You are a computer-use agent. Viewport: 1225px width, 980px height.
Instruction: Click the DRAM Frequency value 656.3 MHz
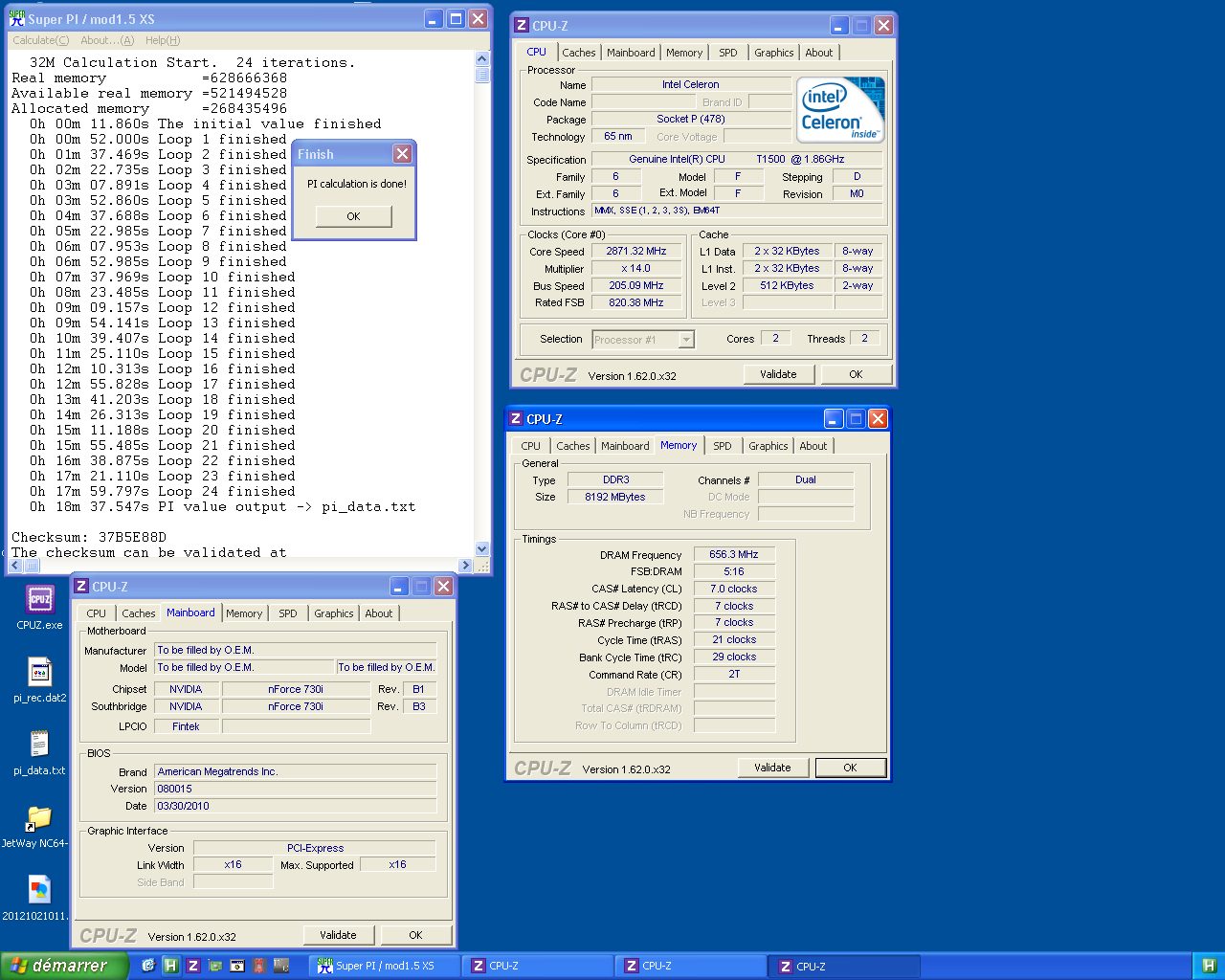(734, 554)
